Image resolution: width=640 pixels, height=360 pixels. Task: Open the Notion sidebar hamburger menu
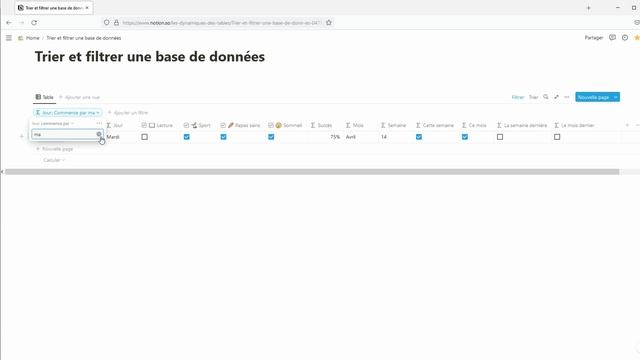coord(9,38)
